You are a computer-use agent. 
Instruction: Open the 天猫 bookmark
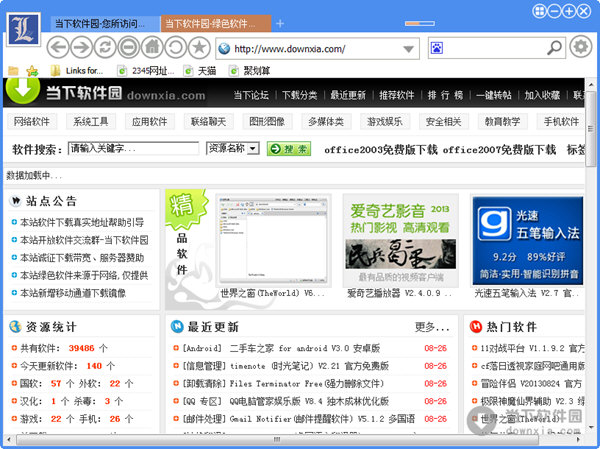[x=200, y=70]
